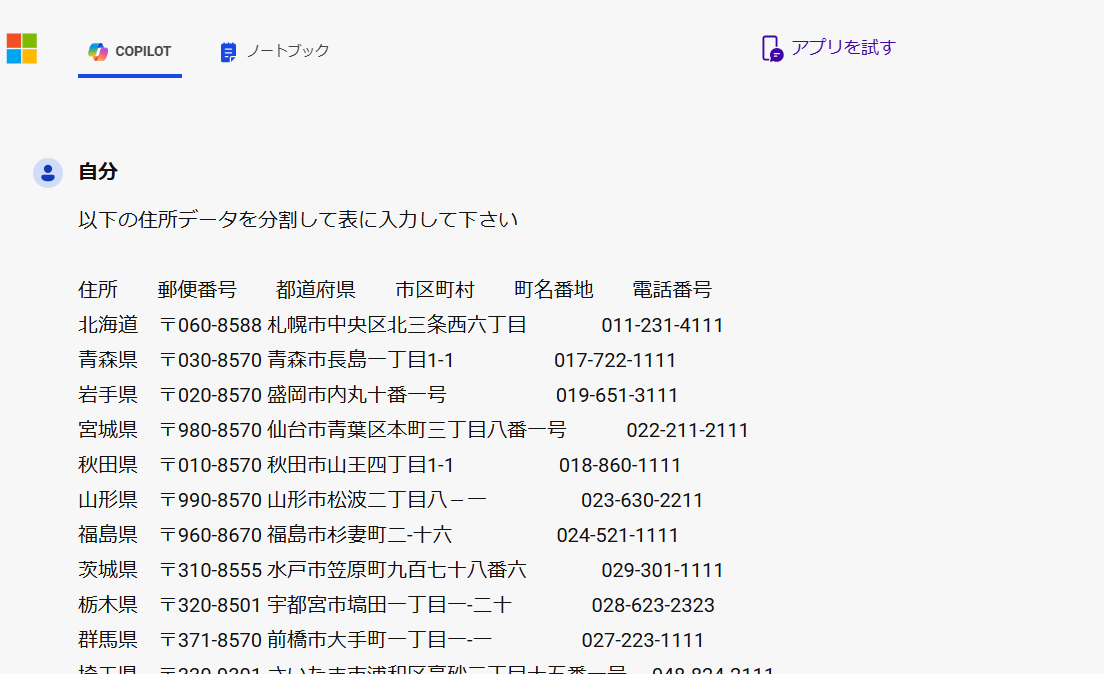Image resolution: width=1104 pixels, height=674 pixels.
Task: Click phone number 029-301-1111
Action: [x=662, y=570]
